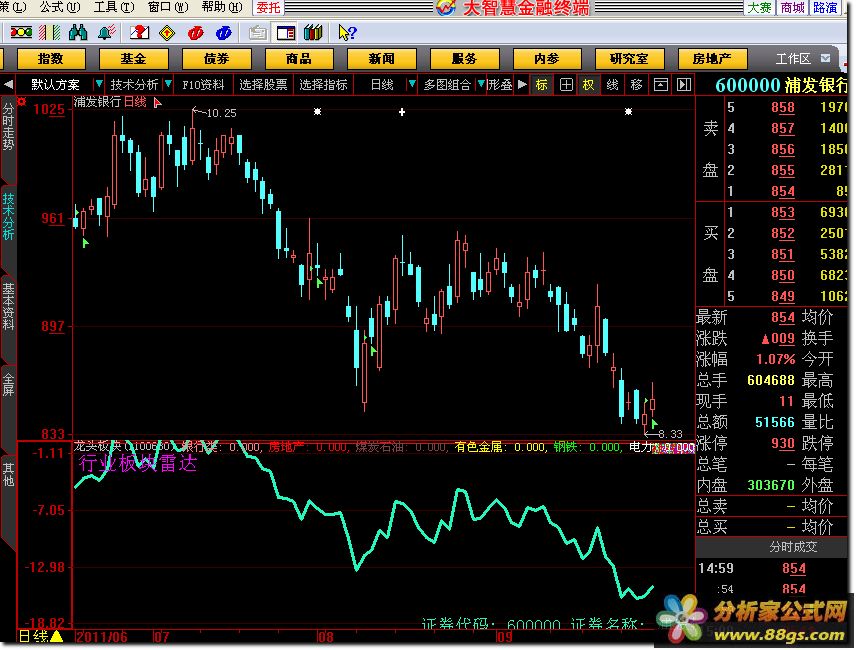Viewport: 856px width, 650px height.
Task: Open the 窗口 menu
Action: pyautogui.click(x=168, y=8)
